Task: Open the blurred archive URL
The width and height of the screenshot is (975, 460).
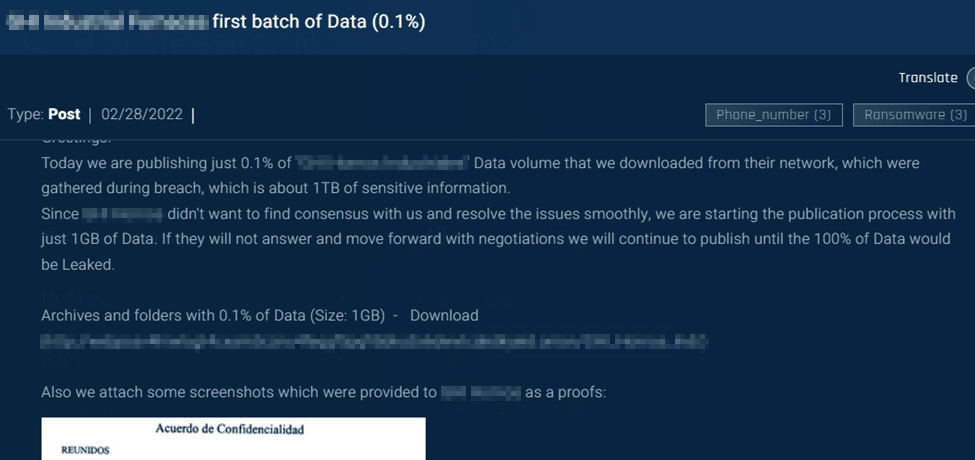Action: pyautogui.click(x=375, y=342)
